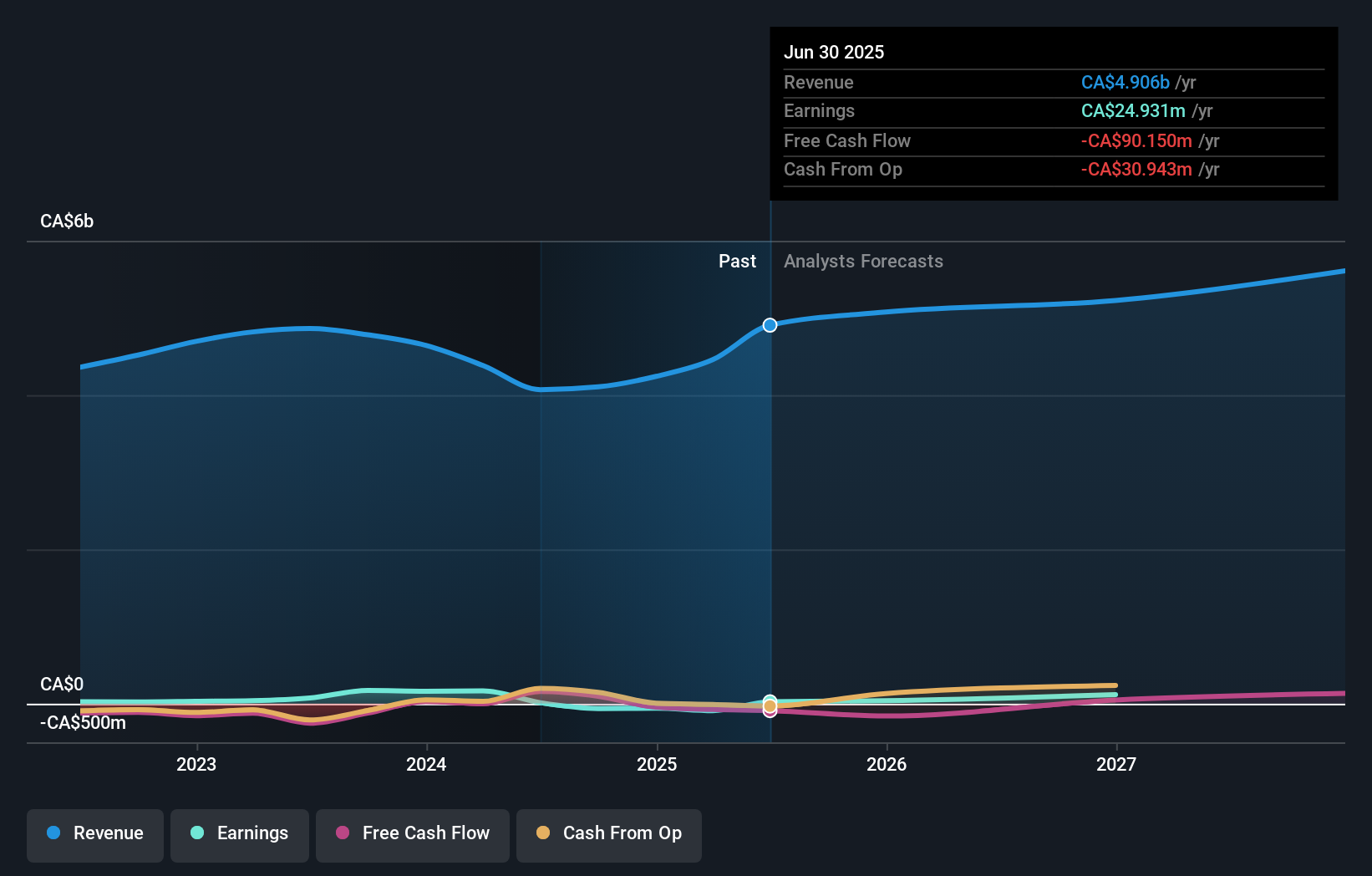Open the Analysts Forecasts section
Viewport: 1372px width, 876px height.
tap(863, 261)
